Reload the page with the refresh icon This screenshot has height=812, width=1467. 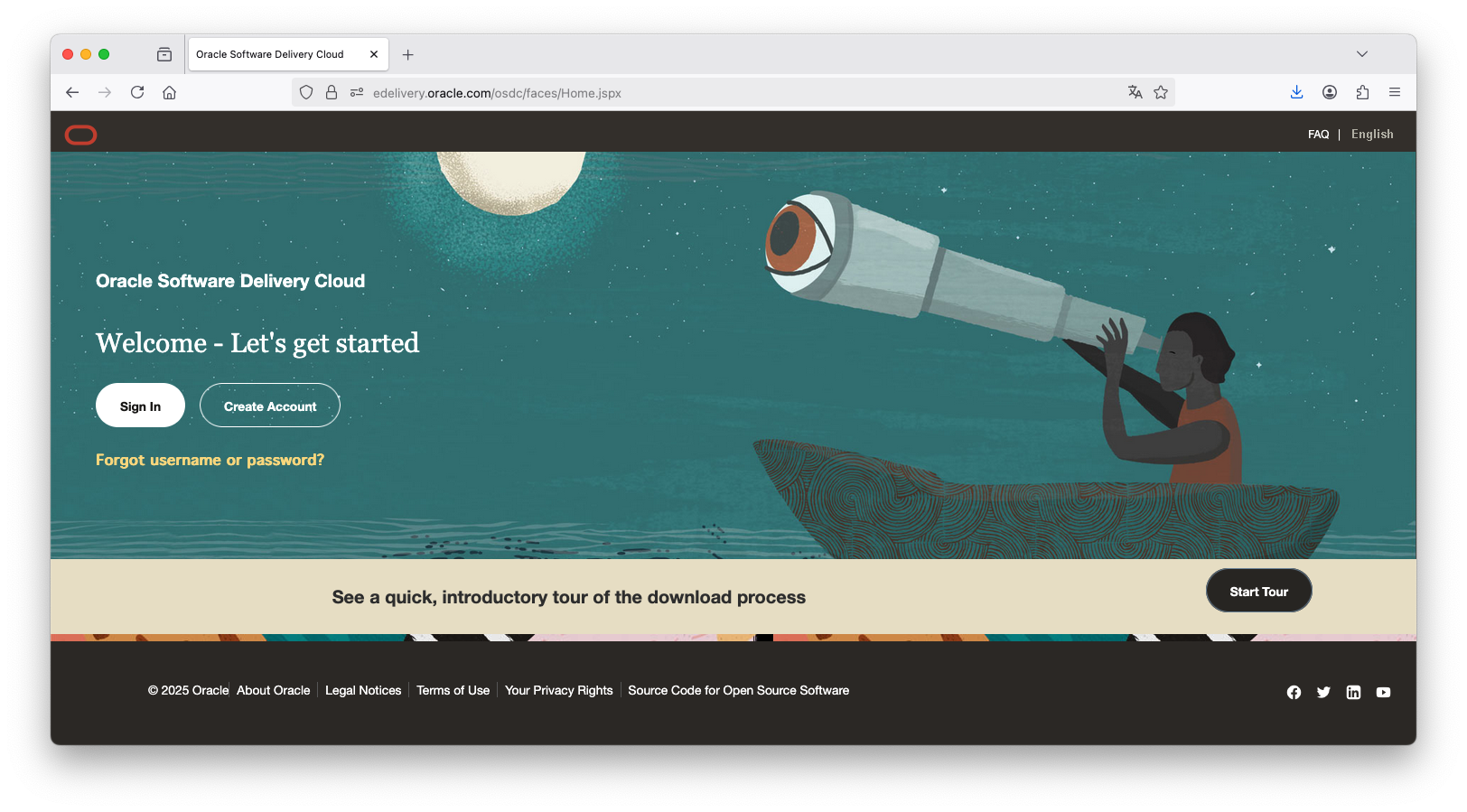click(137, 92)
